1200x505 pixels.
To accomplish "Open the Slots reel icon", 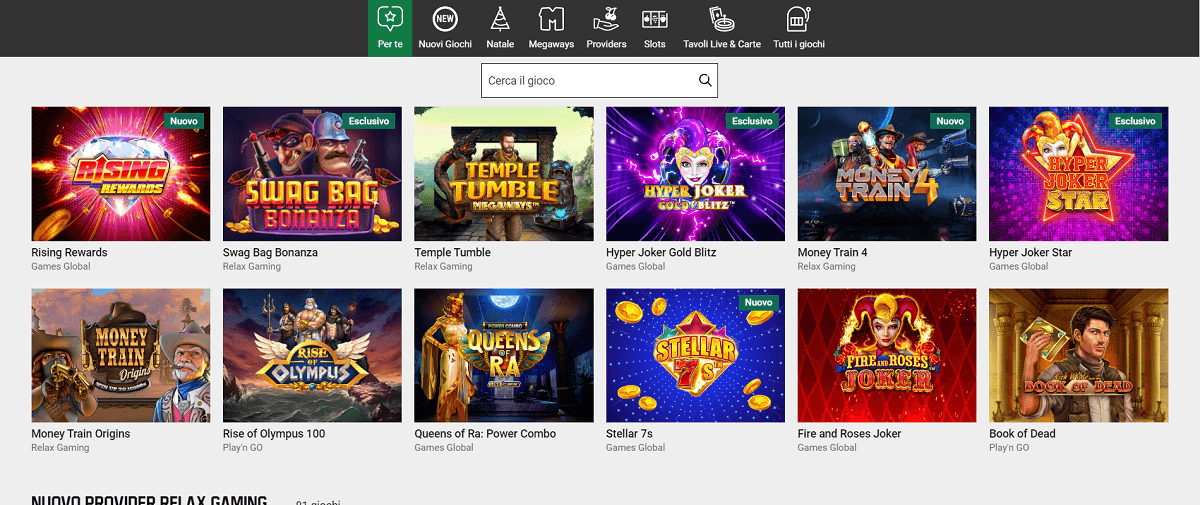I will tap(655, 18).
